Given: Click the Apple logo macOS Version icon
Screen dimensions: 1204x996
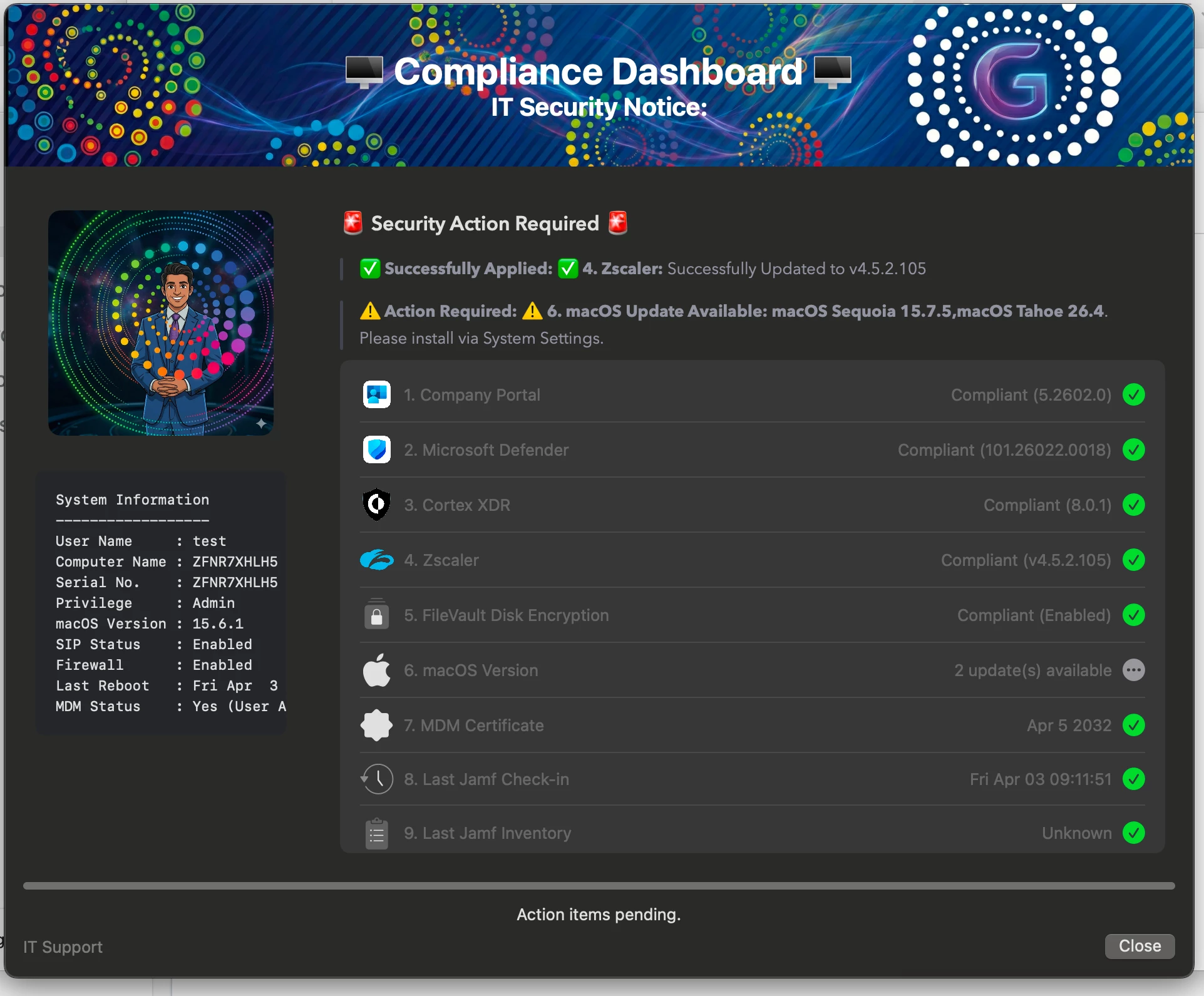Looking at the screenshot, I should (376, 670).
